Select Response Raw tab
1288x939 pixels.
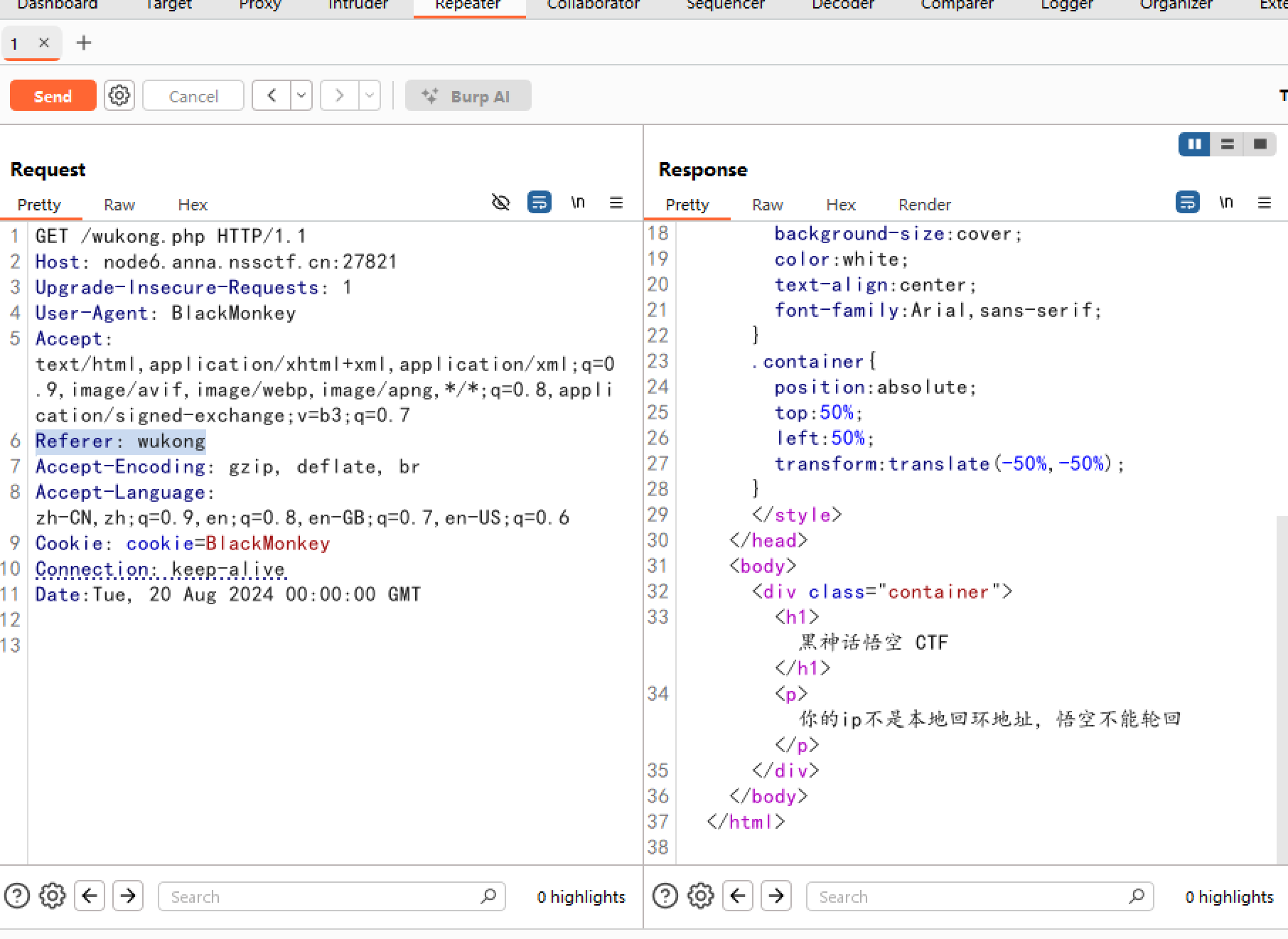tap(768, 205)
